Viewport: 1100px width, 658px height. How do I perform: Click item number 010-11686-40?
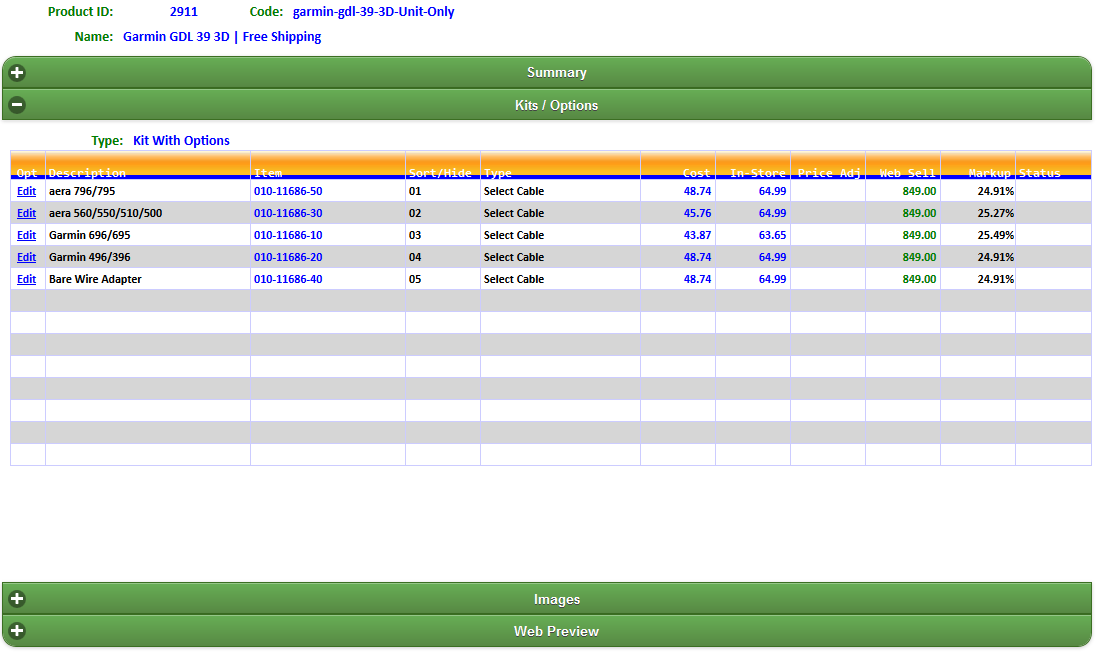pos(288,279)
